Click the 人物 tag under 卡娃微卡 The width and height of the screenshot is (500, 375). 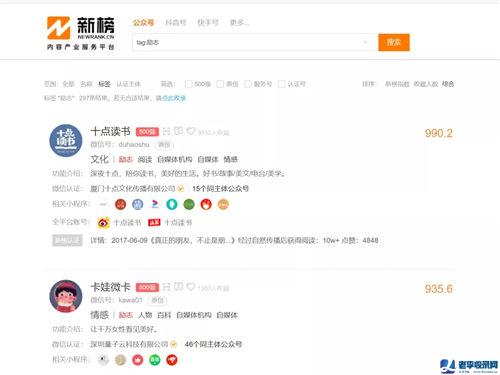[145, 315]
